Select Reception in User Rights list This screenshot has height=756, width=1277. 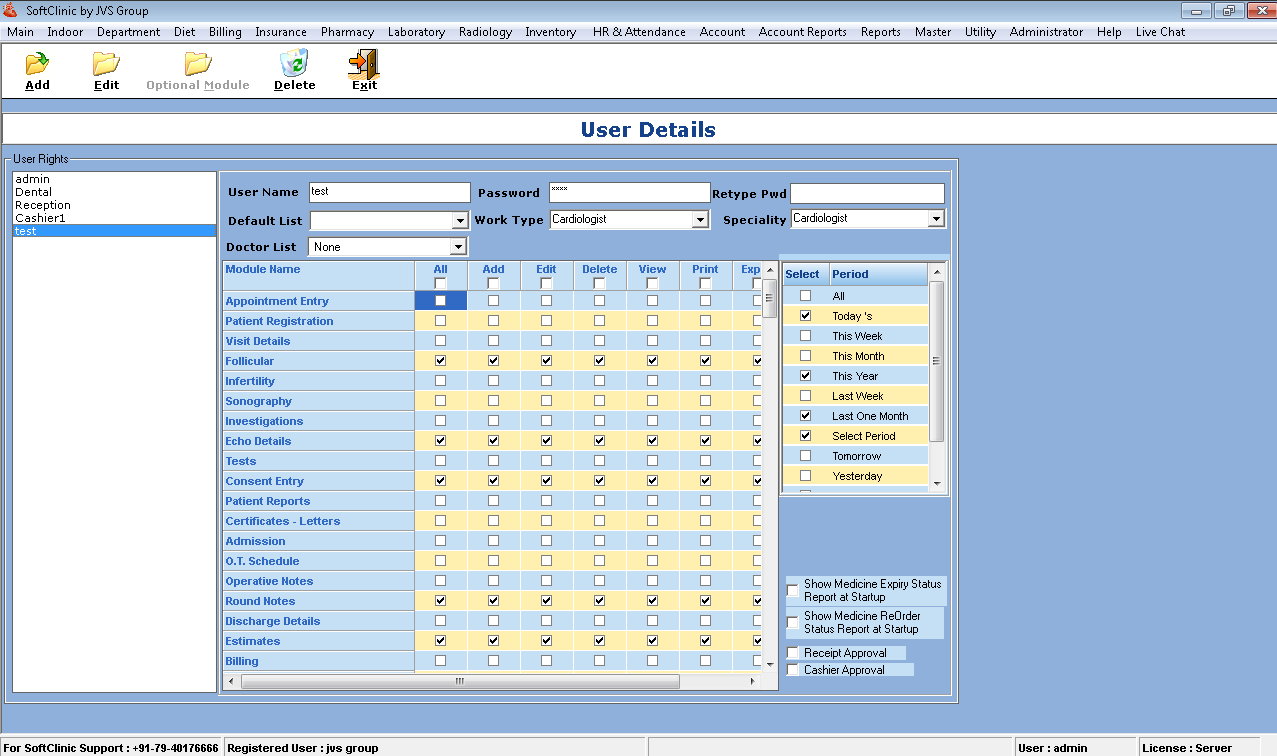pos(114,205)
